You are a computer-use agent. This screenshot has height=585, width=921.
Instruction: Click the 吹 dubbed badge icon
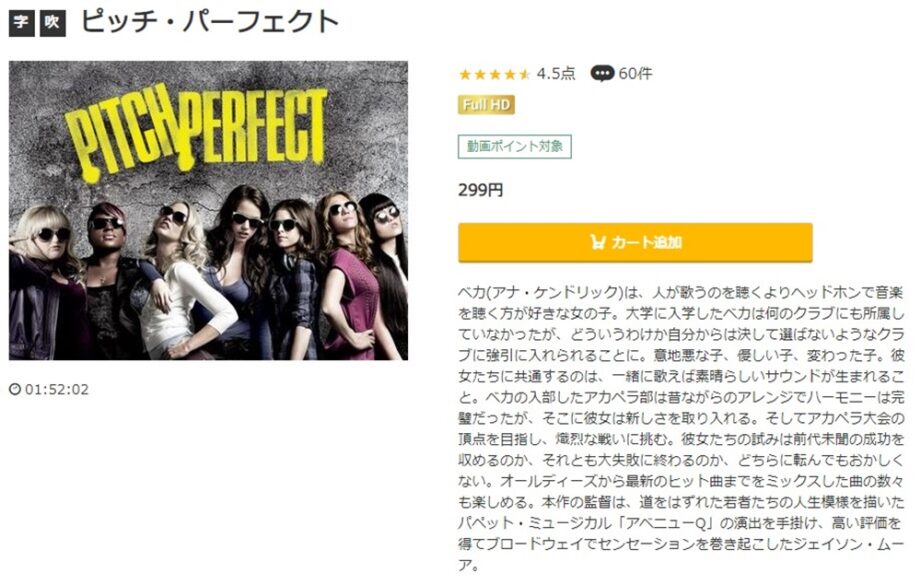(x=52, y=23)
